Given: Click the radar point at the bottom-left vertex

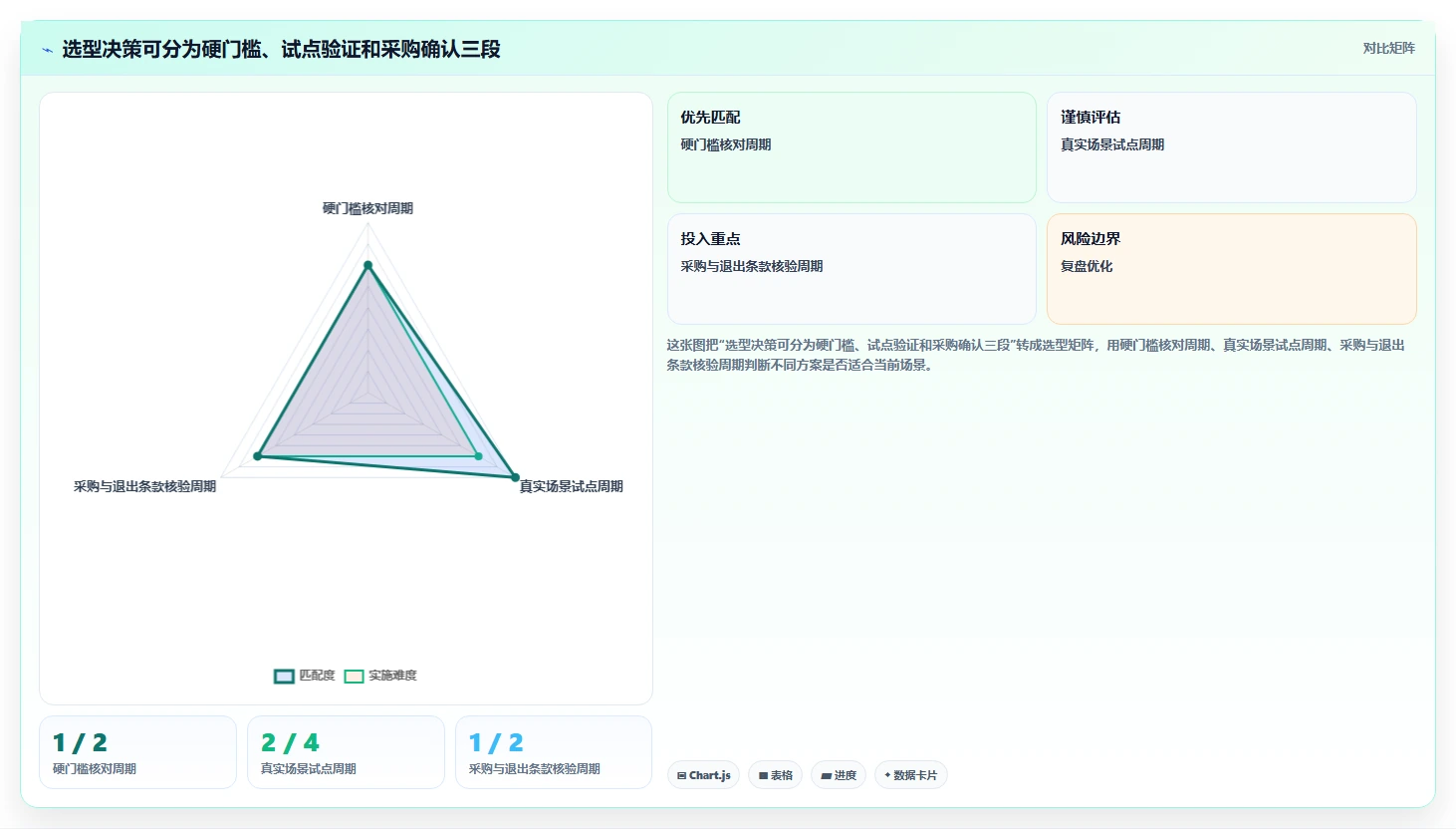Looking at the screenshot, I should pyautogui.click(x=257, y=456).
